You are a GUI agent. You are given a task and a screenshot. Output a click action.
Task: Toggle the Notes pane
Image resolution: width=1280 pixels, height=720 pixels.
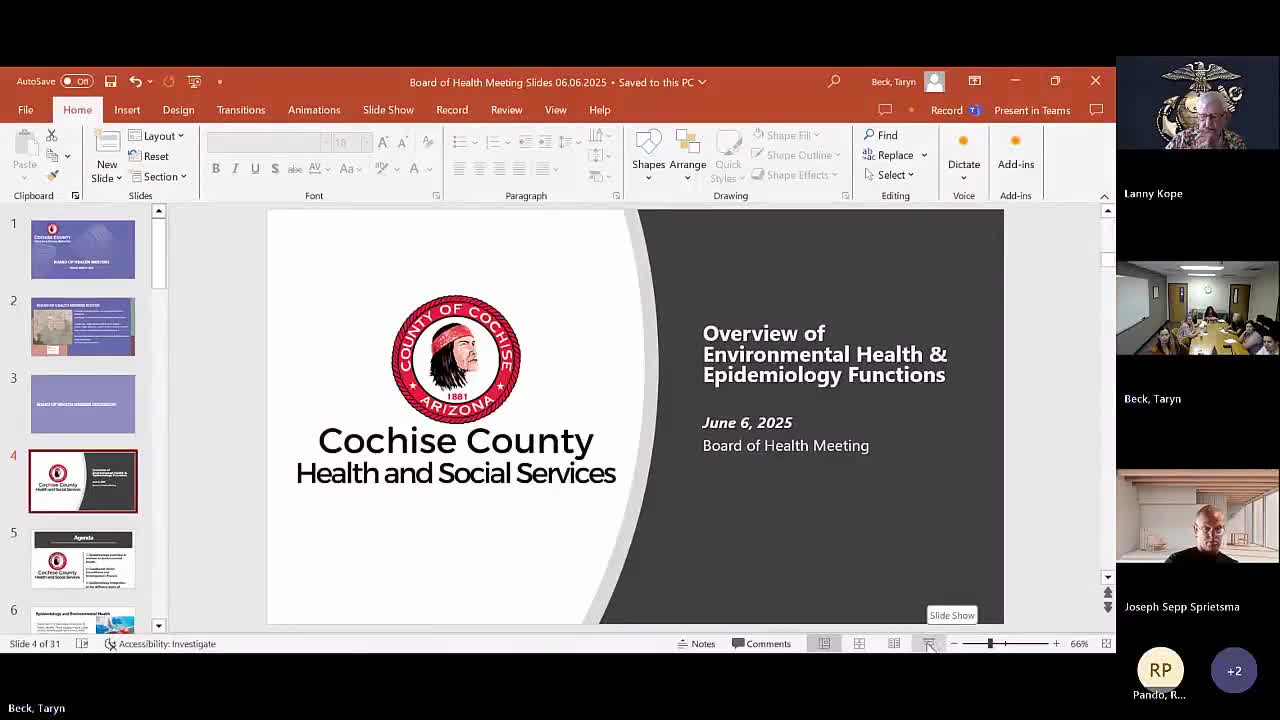coord(696,644)
